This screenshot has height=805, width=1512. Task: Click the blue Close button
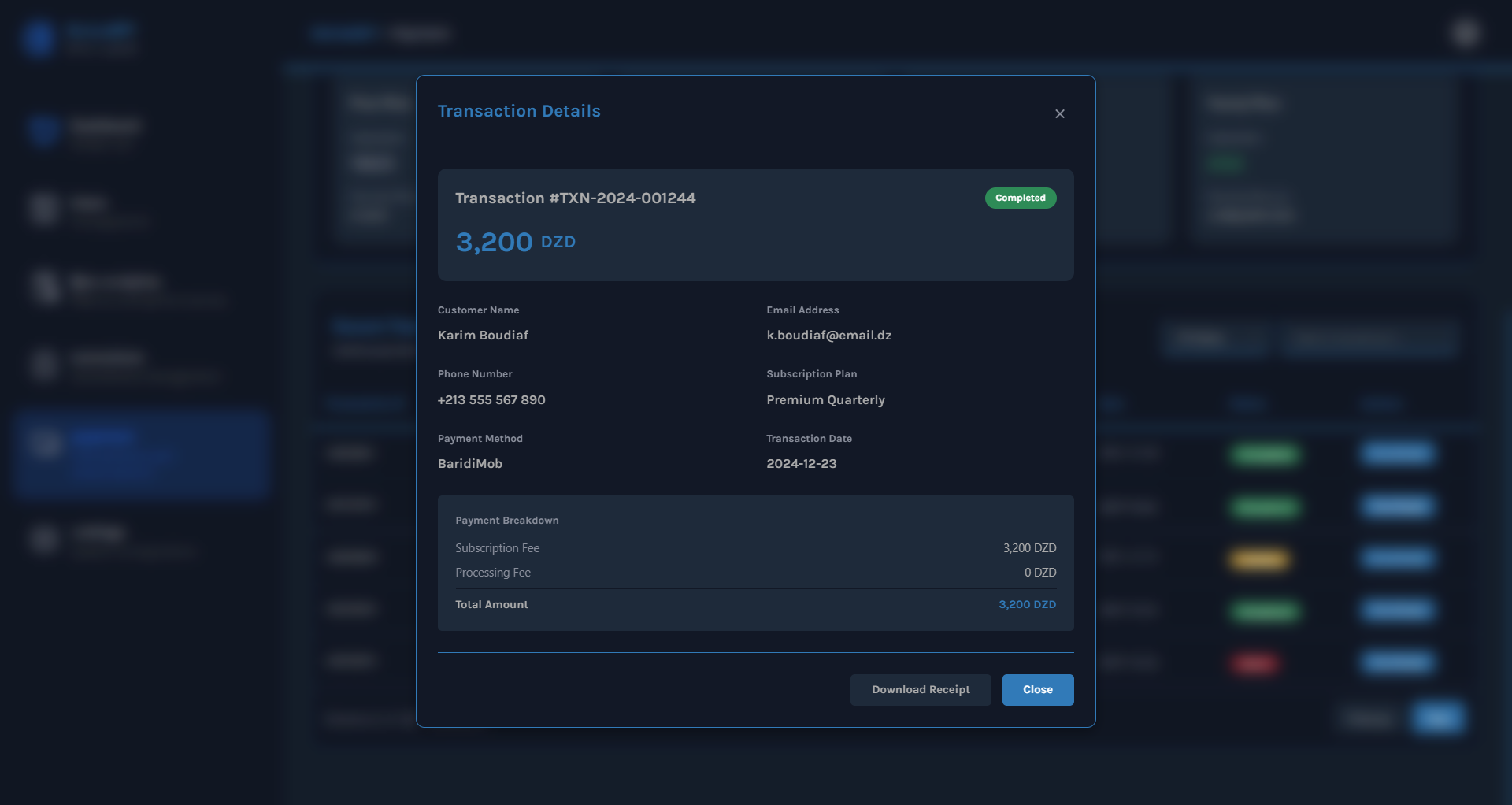(1038, 690)
